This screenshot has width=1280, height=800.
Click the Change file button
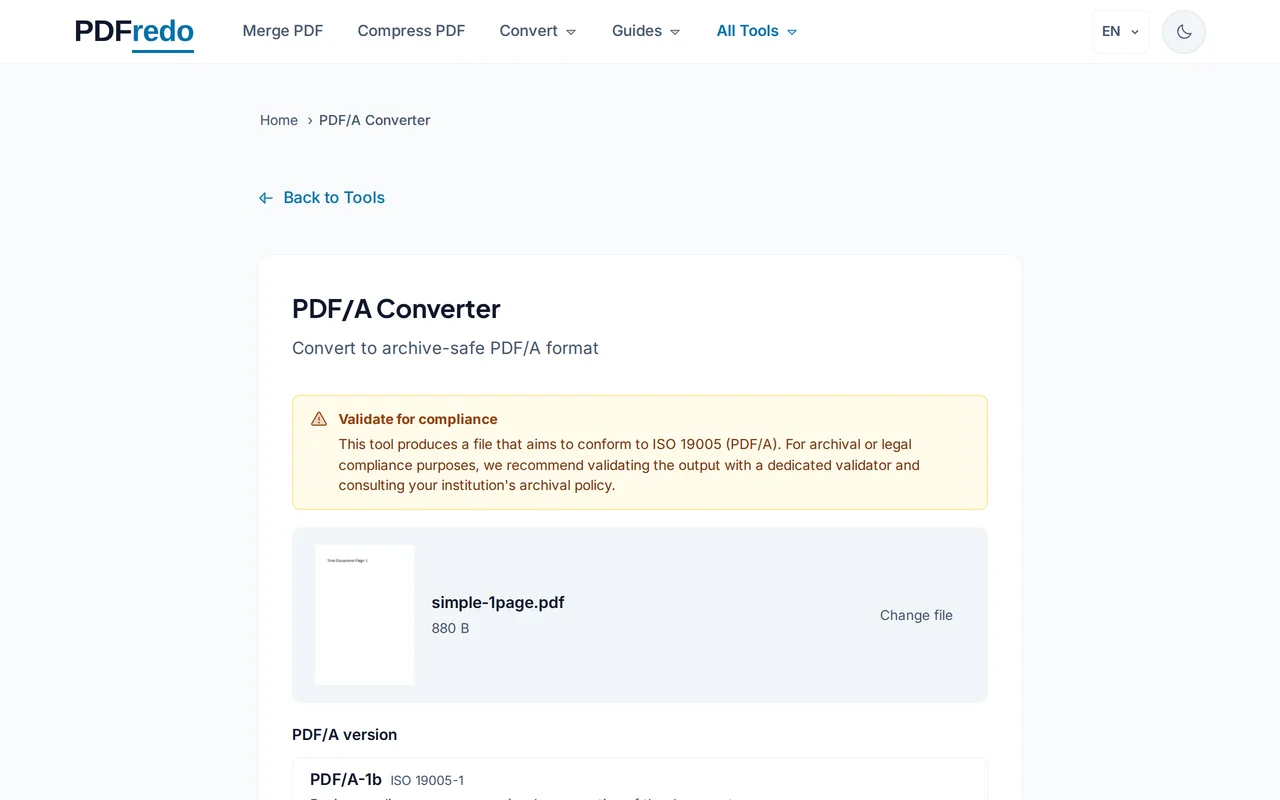coord(916,615)
